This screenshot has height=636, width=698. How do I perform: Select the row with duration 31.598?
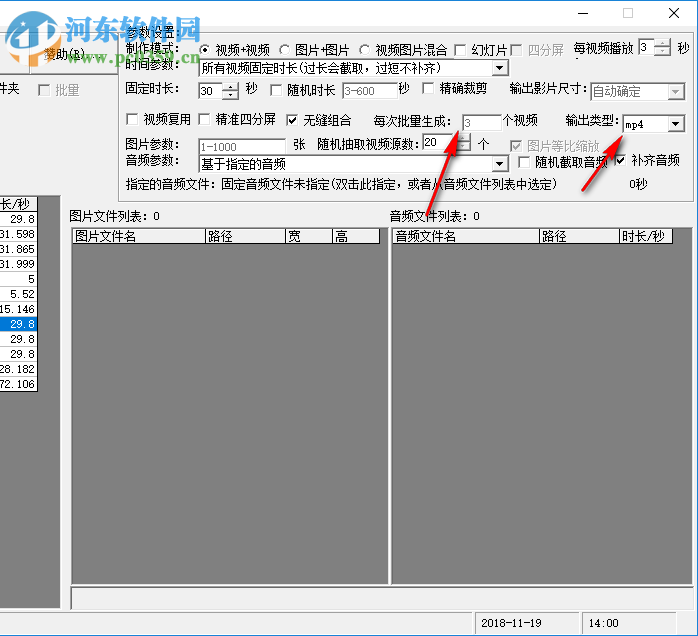[x=18, y=234]
